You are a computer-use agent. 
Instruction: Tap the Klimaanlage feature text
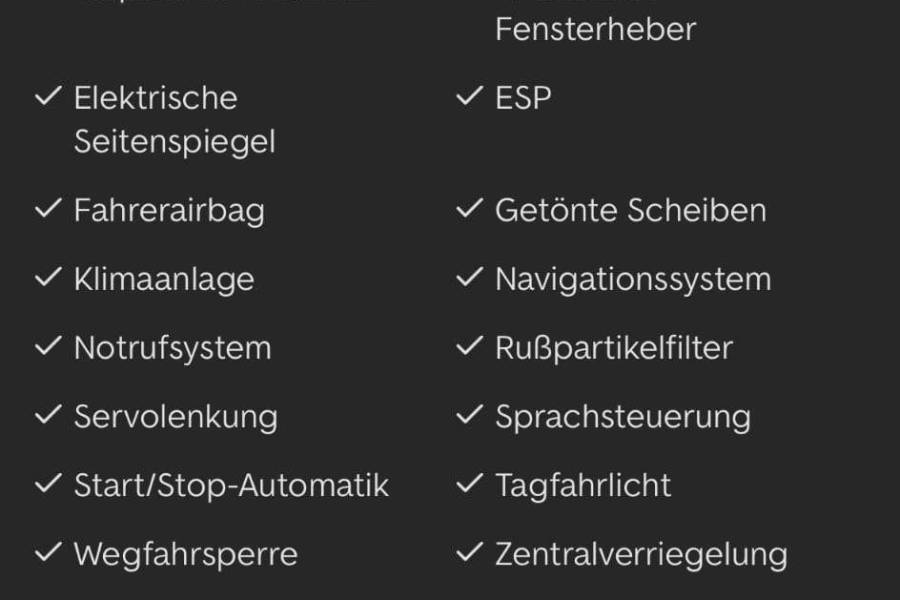point(163,279)
